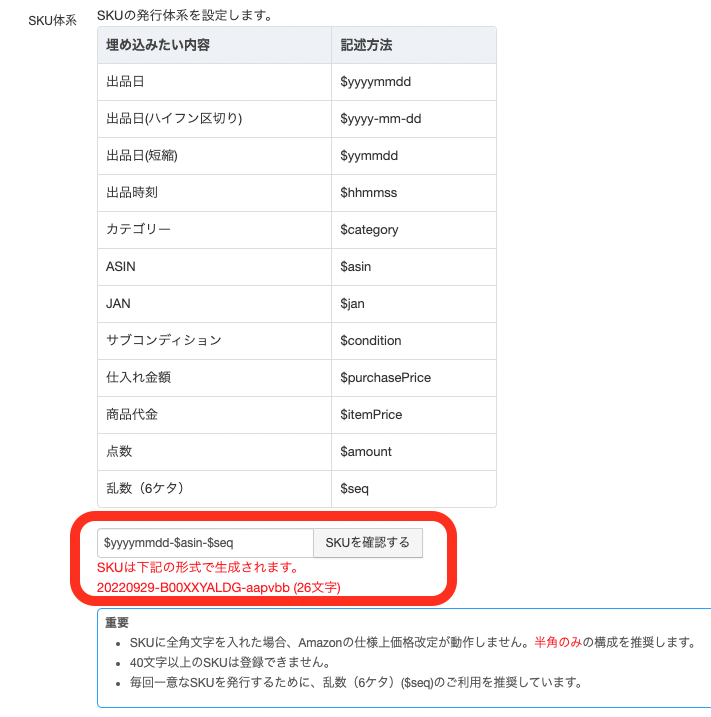Select the $yyyymmdd cell

pyautogui.click(x=414, y=82)
